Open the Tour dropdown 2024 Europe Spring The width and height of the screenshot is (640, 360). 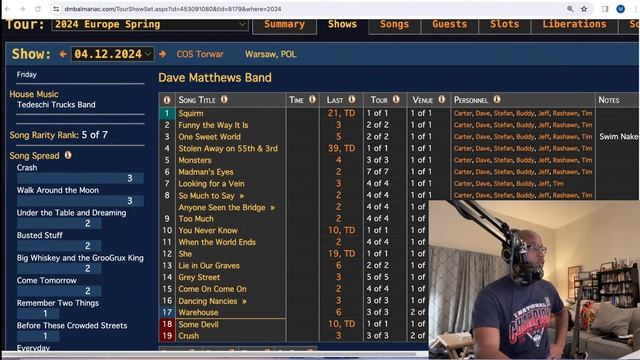(150, 24)
